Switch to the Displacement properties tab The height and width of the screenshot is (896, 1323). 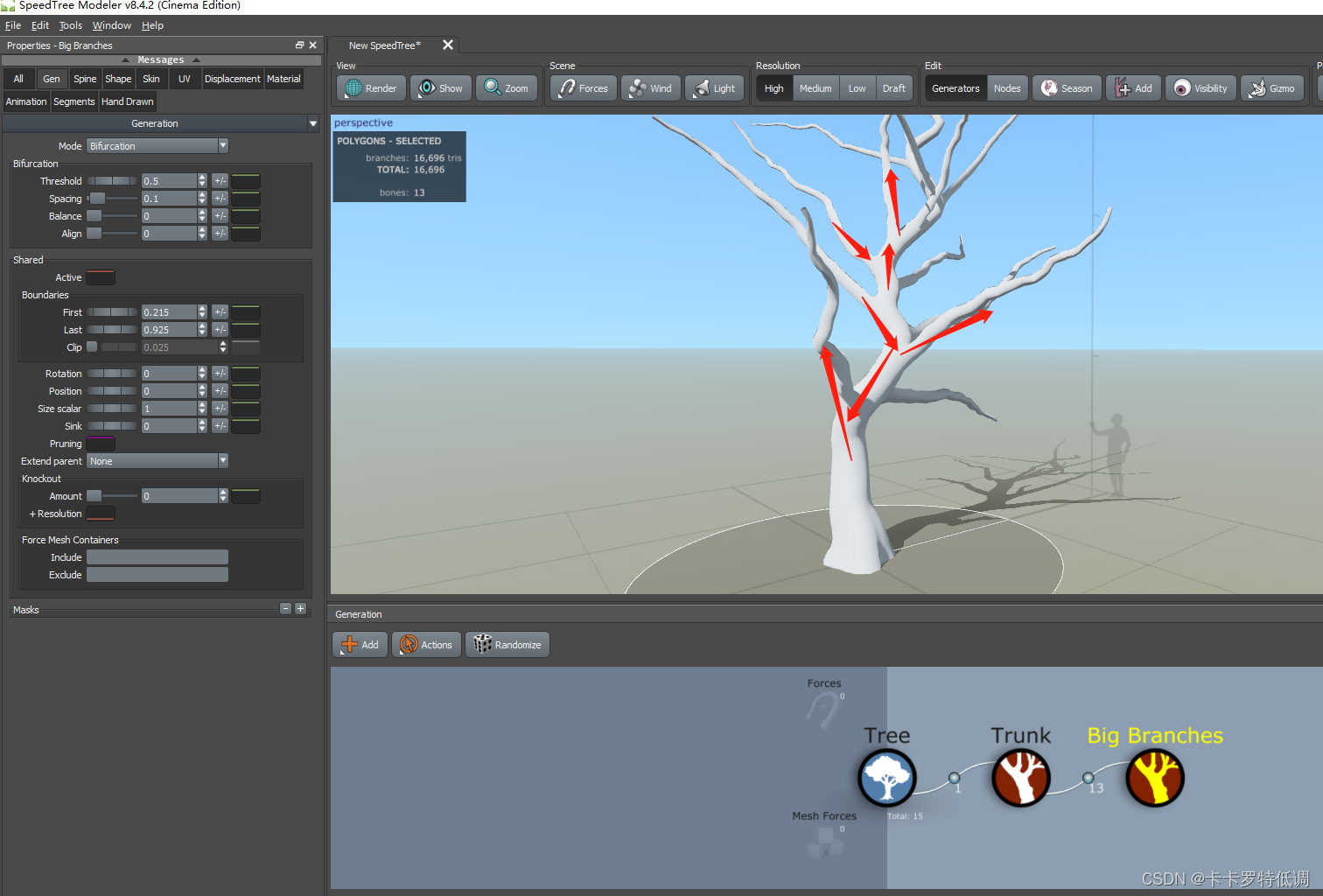232,79
